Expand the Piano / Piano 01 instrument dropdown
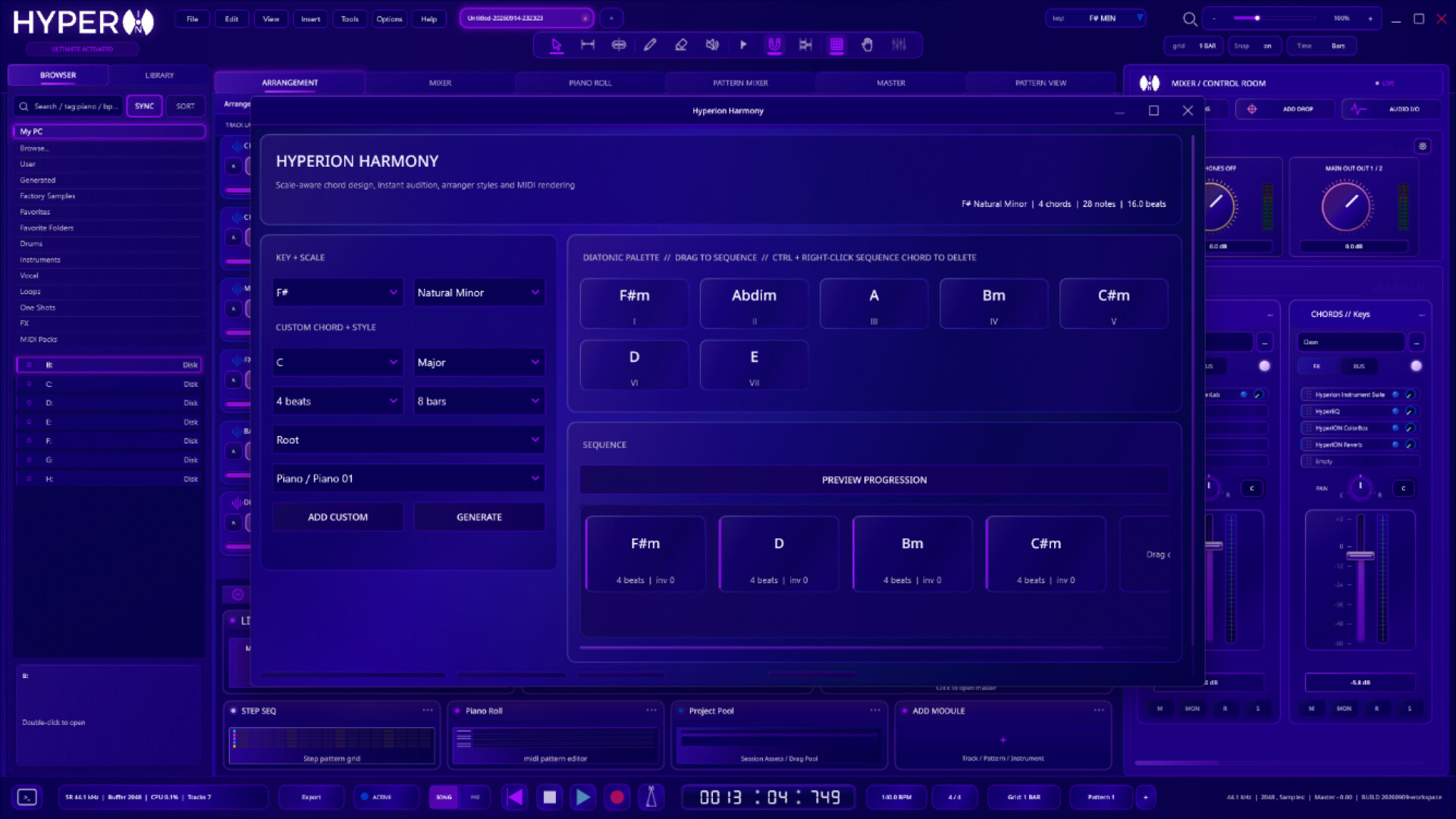Screen dimensions: 1456x819 click(409, 479)
